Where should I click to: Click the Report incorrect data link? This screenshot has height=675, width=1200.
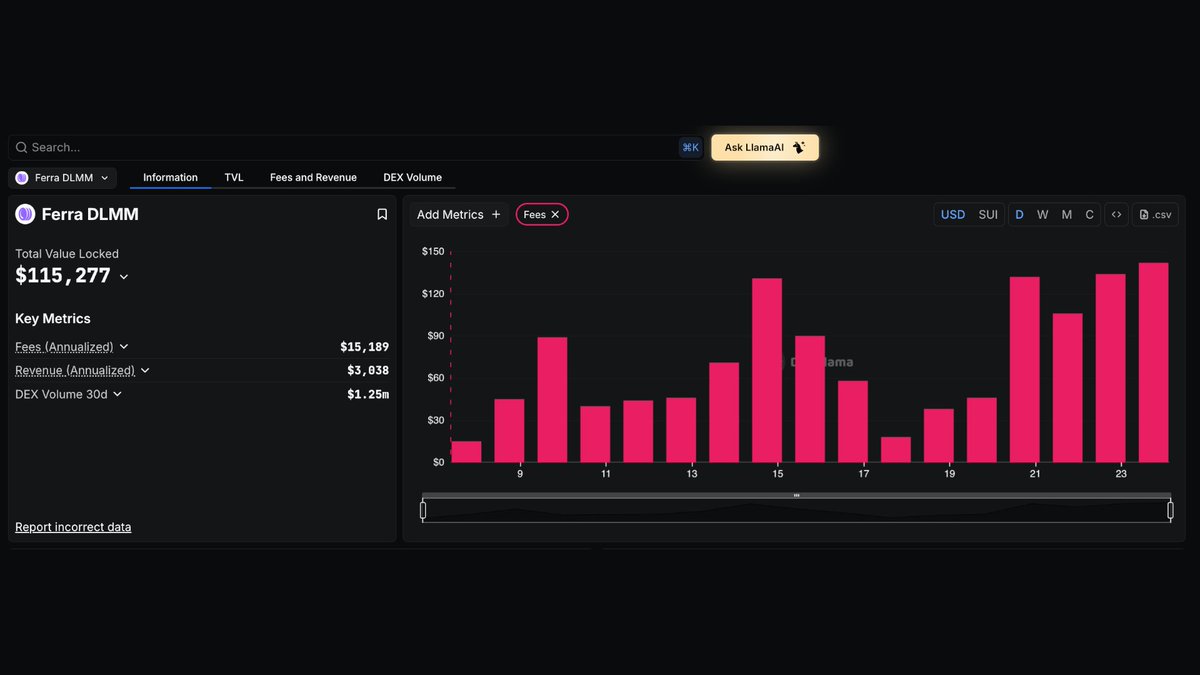(73, 527)
